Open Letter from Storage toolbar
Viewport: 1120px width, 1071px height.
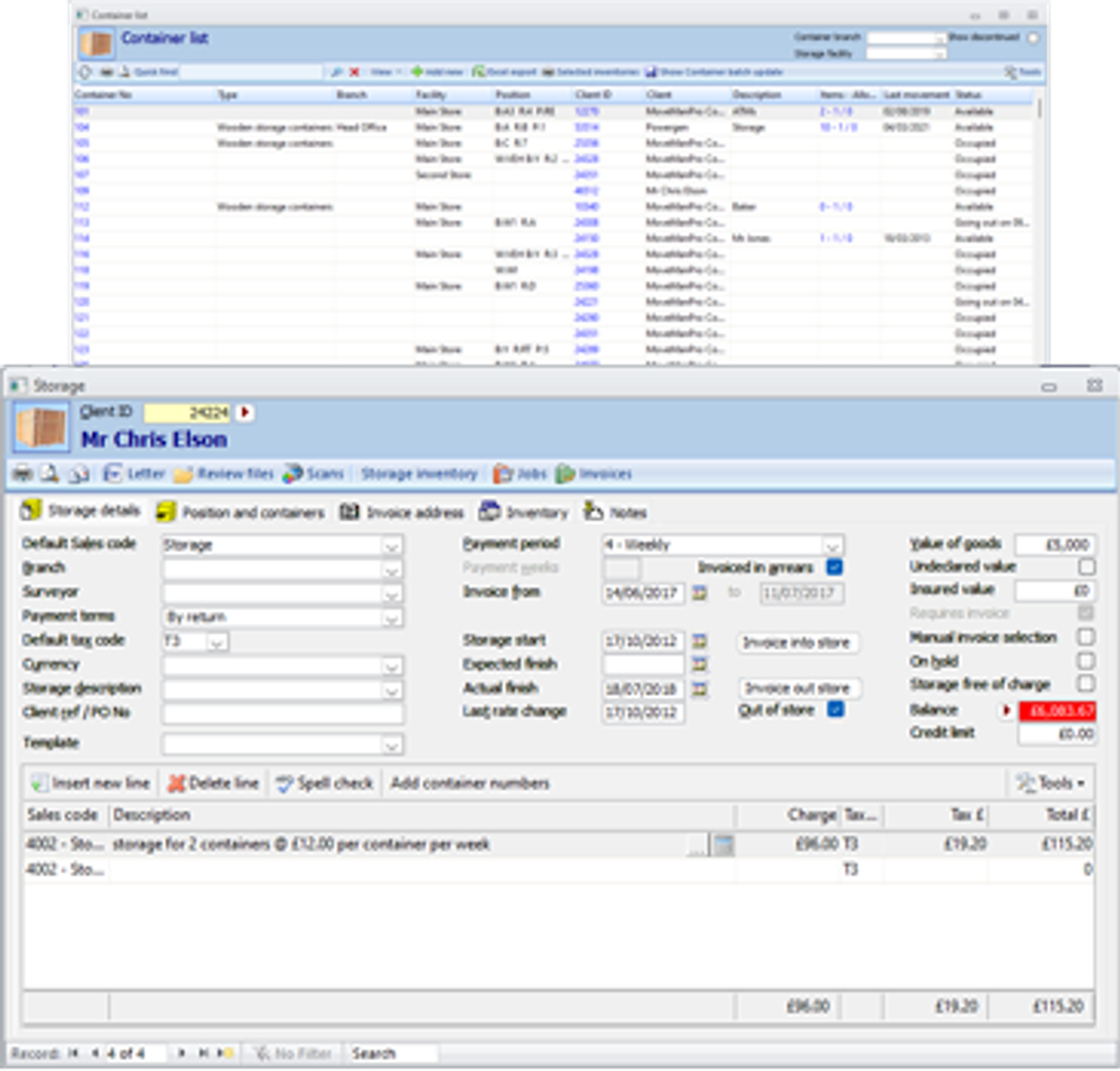pos(133,474)
